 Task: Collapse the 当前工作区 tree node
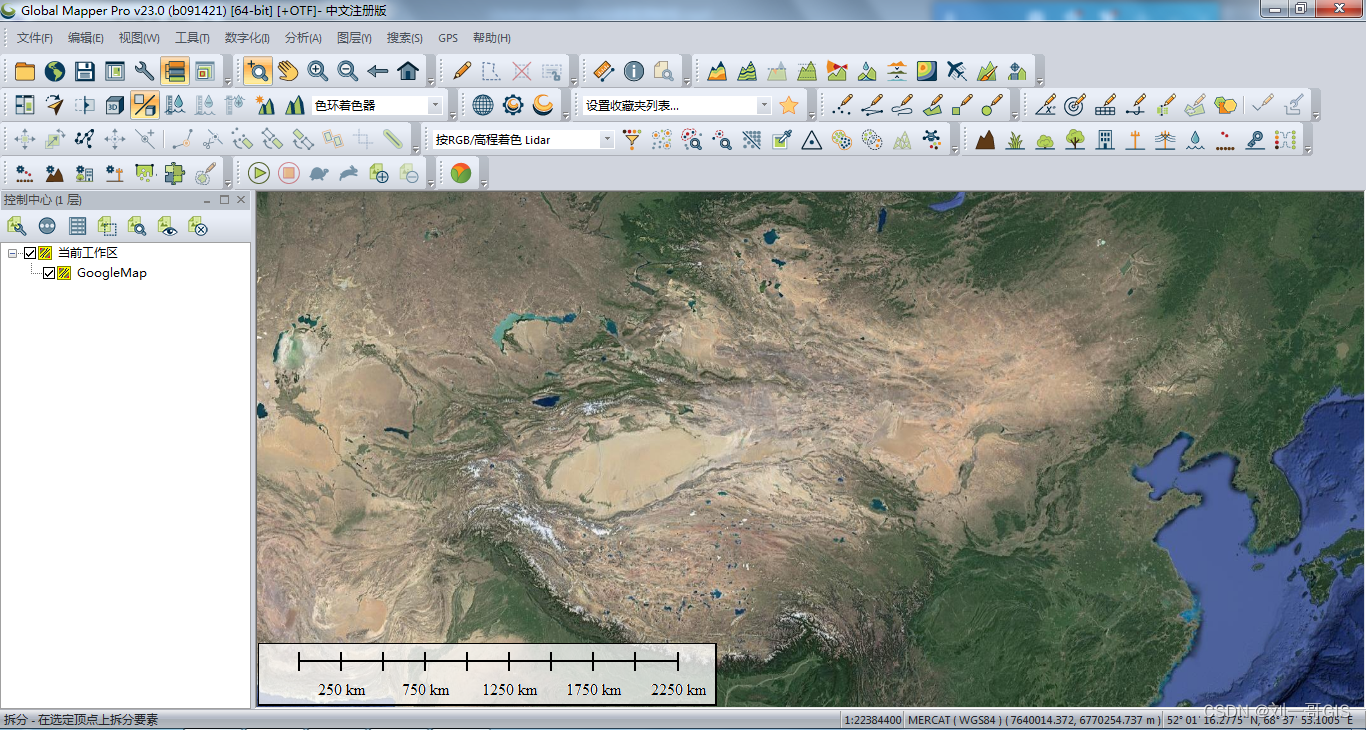12,253
